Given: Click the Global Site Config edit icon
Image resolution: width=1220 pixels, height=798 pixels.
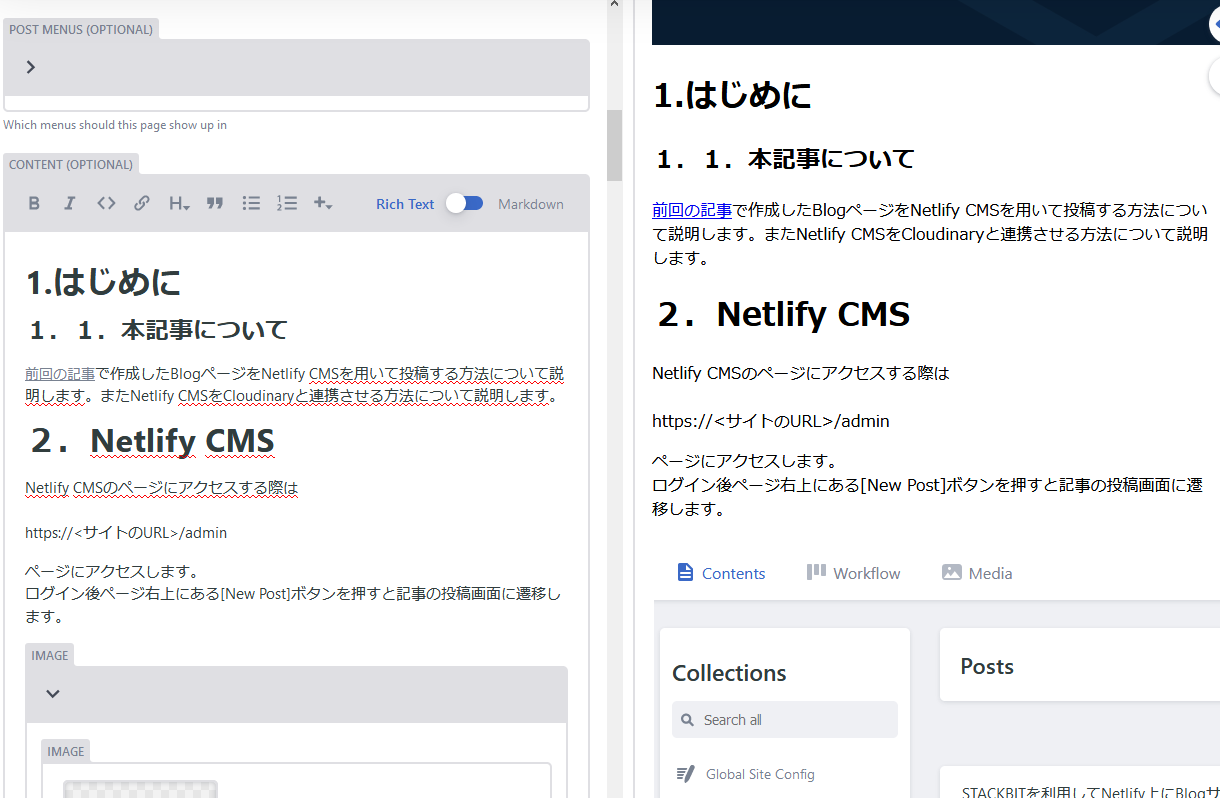Looking at the screenshot, I should coord(685,774).
